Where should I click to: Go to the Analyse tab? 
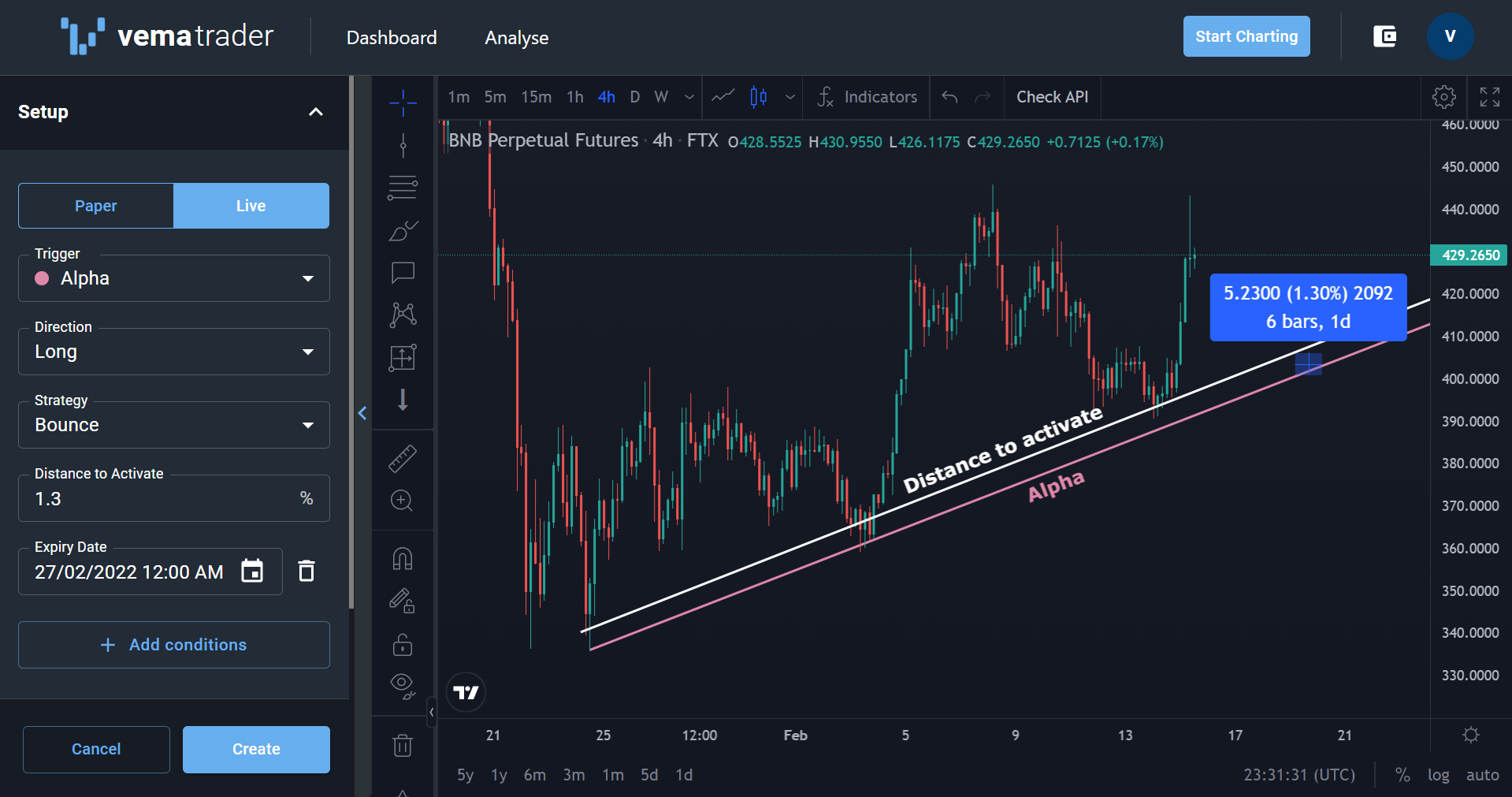pyautogui.click(x=517, y=38)
